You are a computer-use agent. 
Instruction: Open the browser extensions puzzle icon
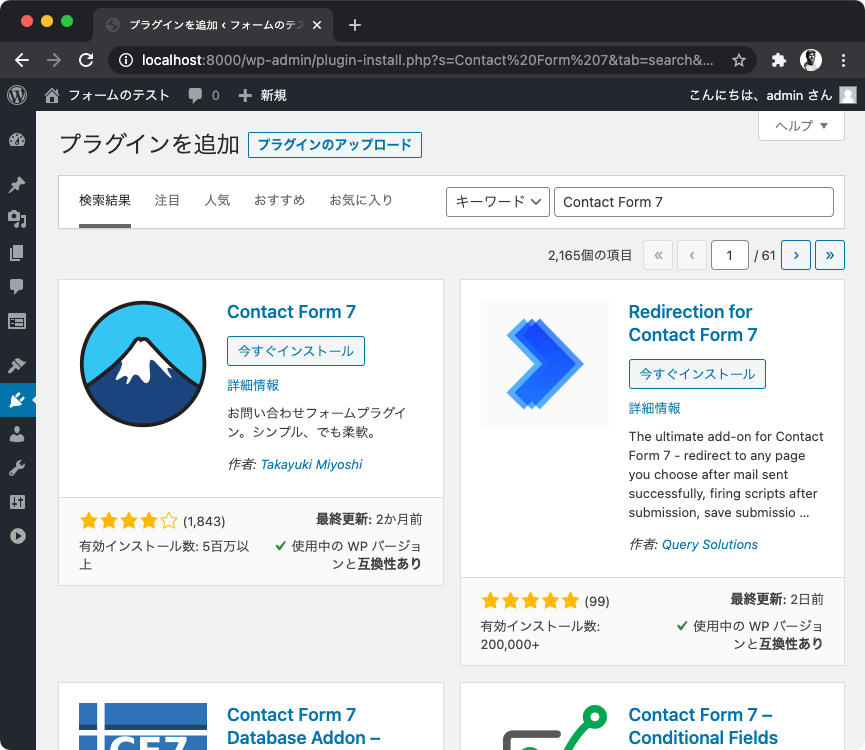pos(778,60)
